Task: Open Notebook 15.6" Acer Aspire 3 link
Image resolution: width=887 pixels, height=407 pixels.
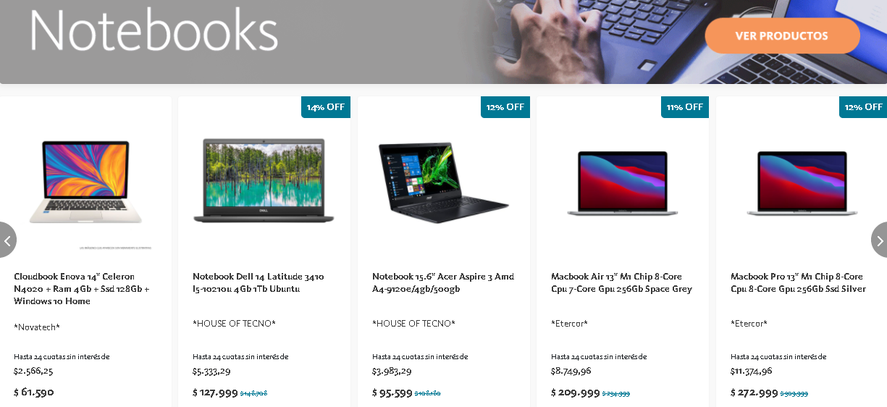Action: [443, 282]
